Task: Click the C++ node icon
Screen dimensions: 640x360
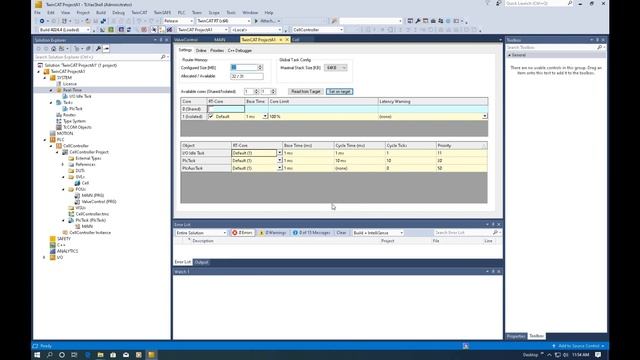Action: [x=53, y=245]
